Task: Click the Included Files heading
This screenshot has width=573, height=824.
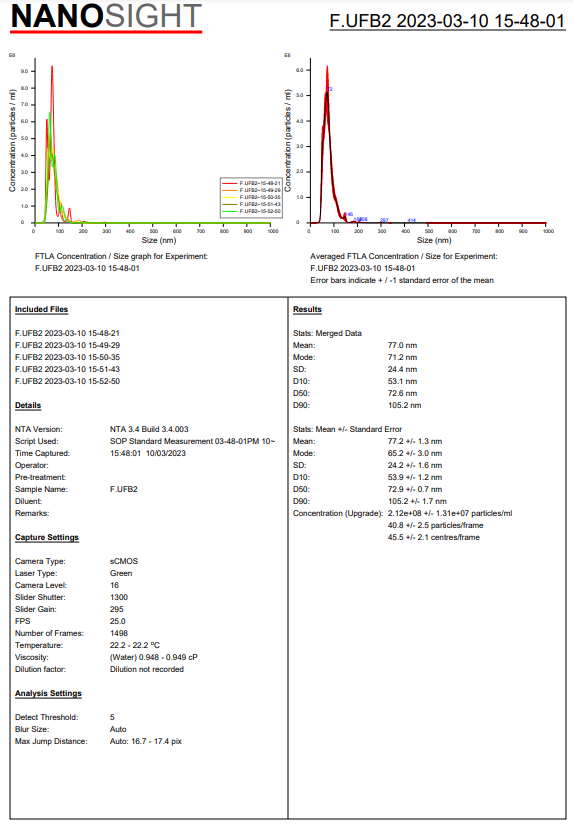Action: pyautogui.click(x=42, y=310)
